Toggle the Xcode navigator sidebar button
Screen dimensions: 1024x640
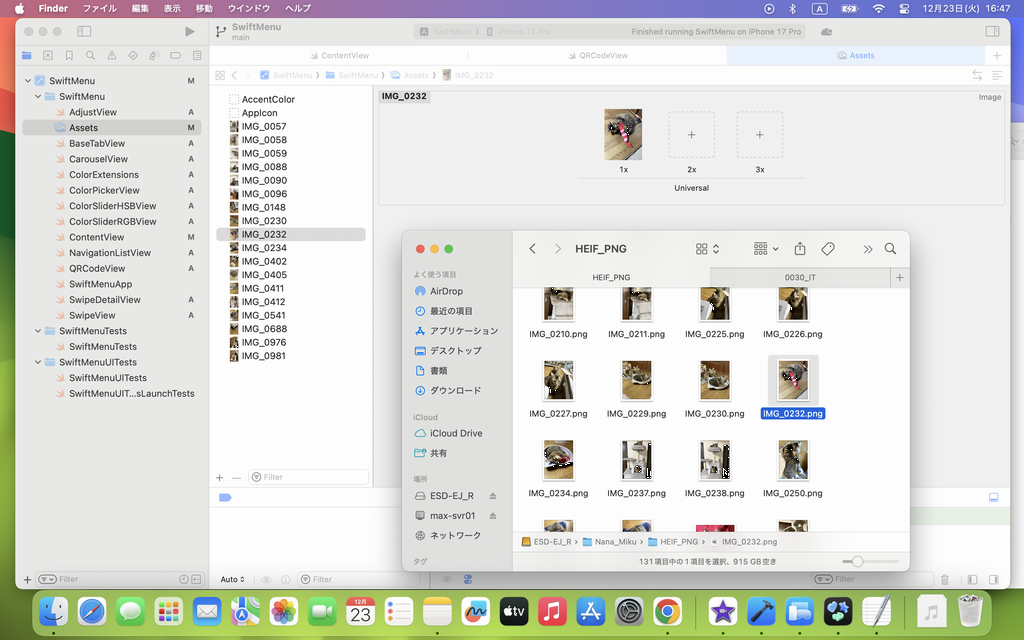86,32
